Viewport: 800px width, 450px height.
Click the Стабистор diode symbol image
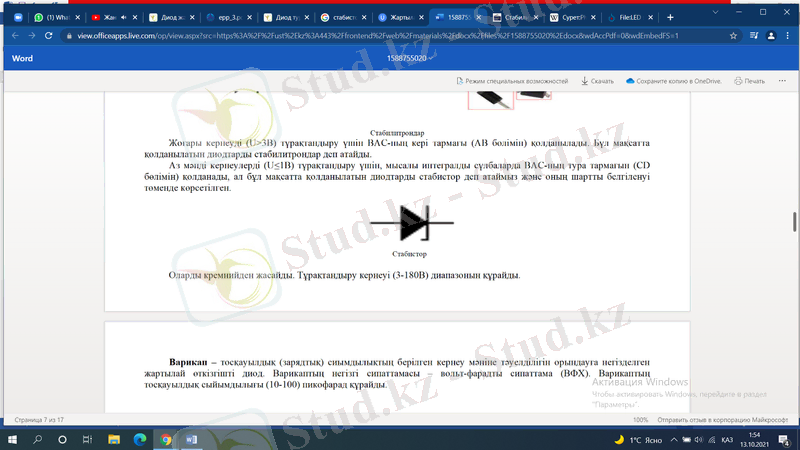tap(411, 223)
